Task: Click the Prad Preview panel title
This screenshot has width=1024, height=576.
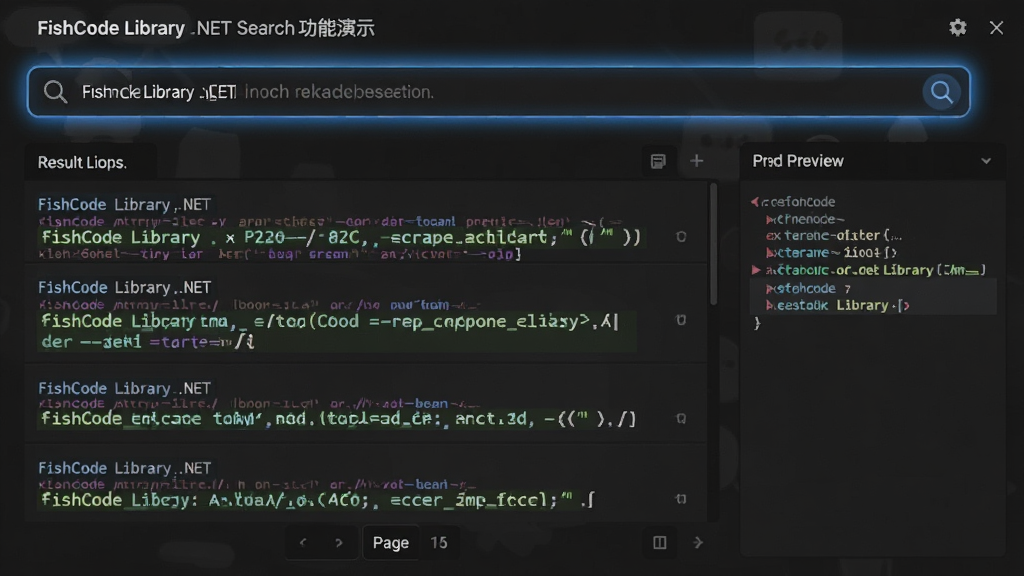Action: (x=798, y=161)
